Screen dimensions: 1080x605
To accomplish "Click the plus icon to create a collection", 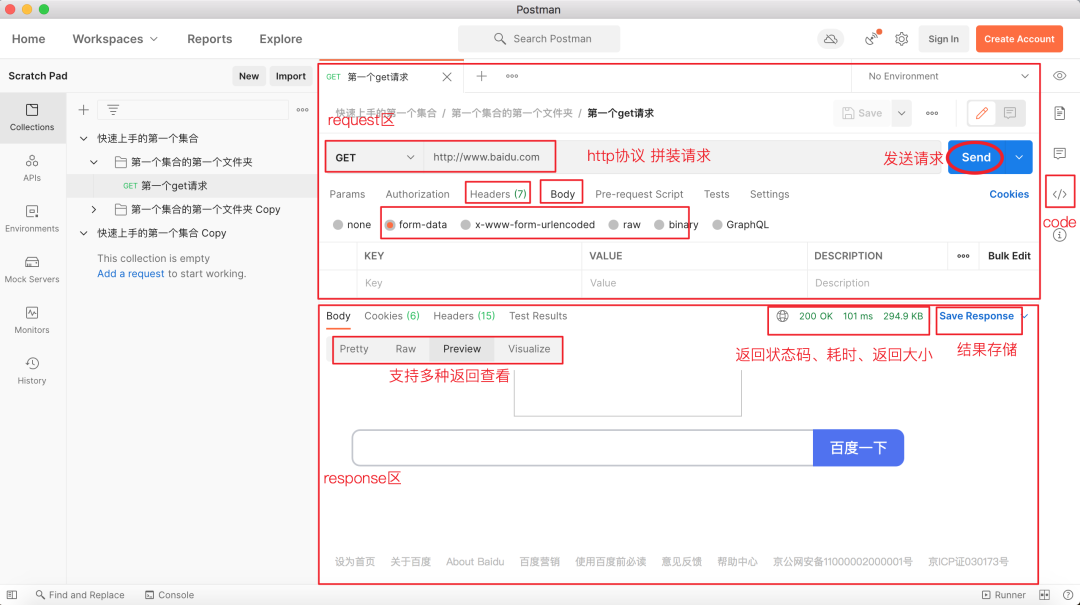I will click(83, 110).
